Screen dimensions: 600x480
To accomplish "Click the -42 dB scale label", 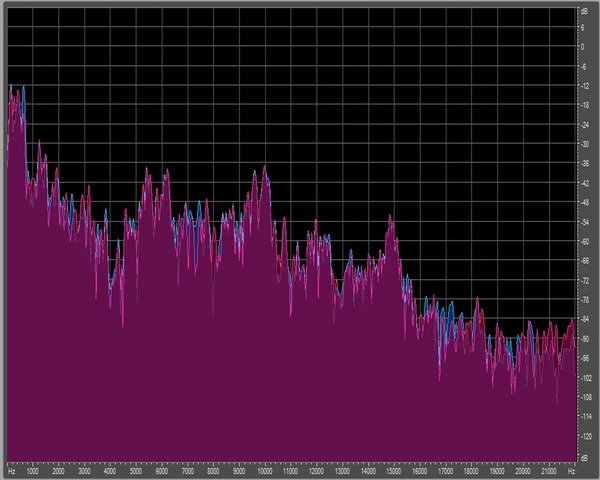I will coord(584,183).
